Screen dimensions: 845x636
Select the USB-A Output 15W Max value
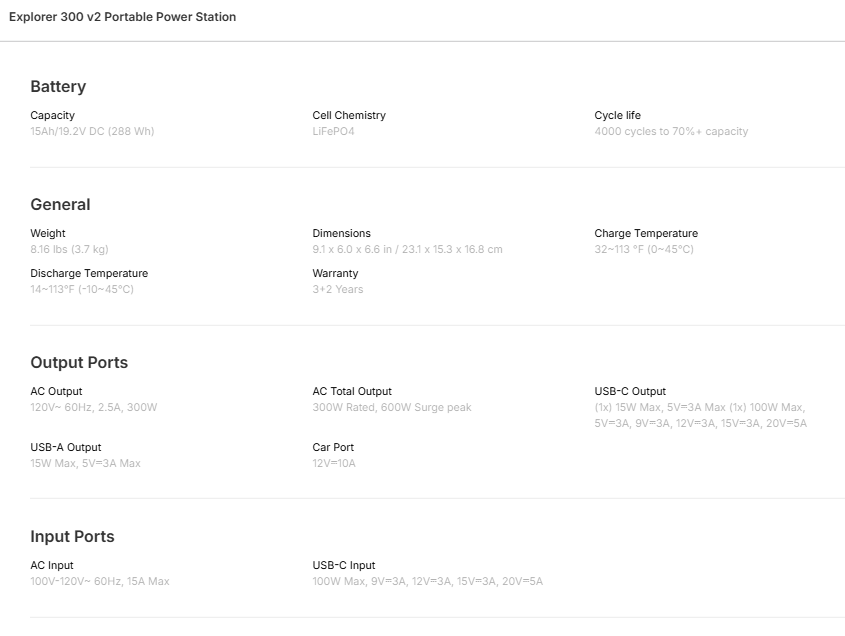85,463
